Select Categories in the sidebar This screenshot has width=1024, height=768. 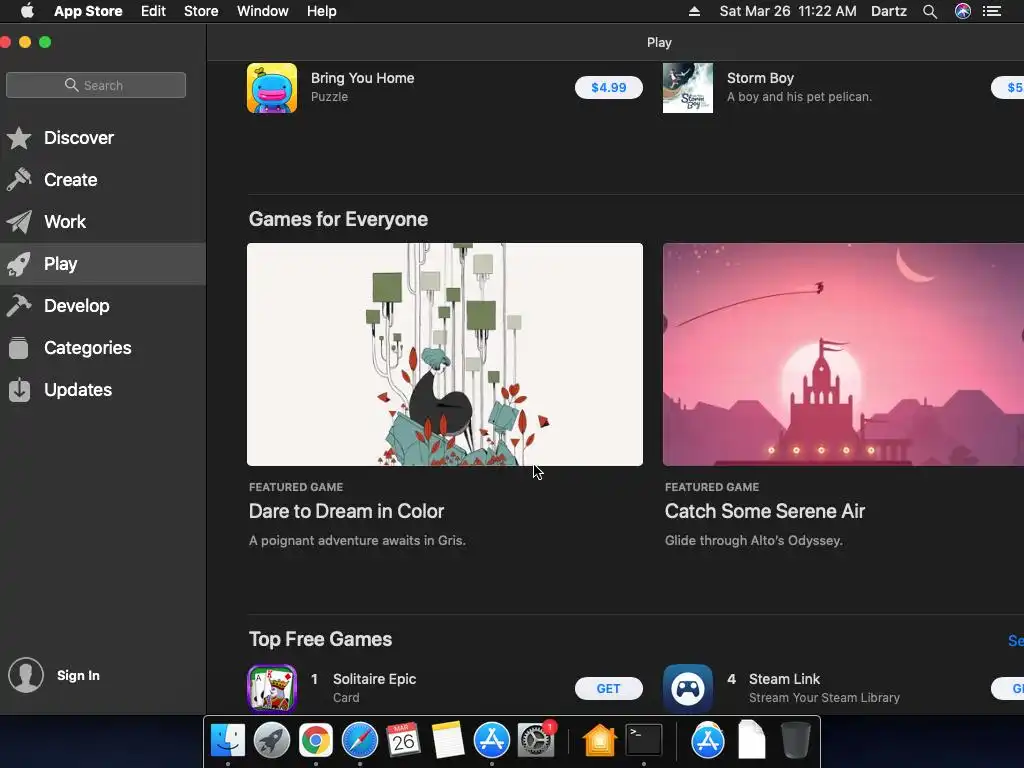pos(103,347)
